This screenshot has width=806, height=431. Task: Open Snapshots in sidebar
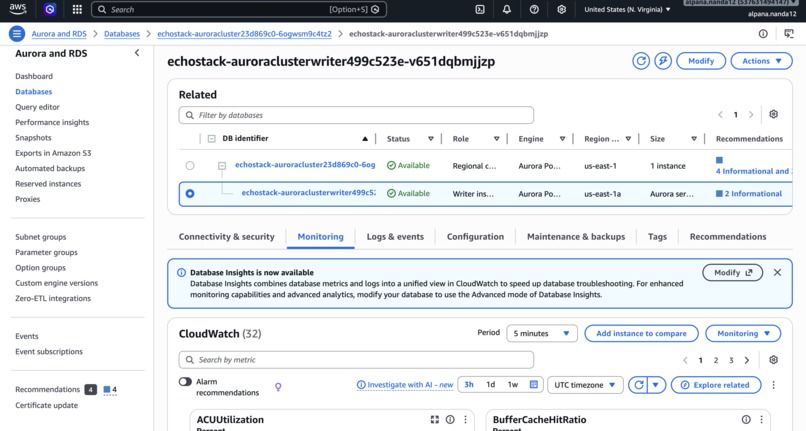pyautogui.click(x=33, y=138)
